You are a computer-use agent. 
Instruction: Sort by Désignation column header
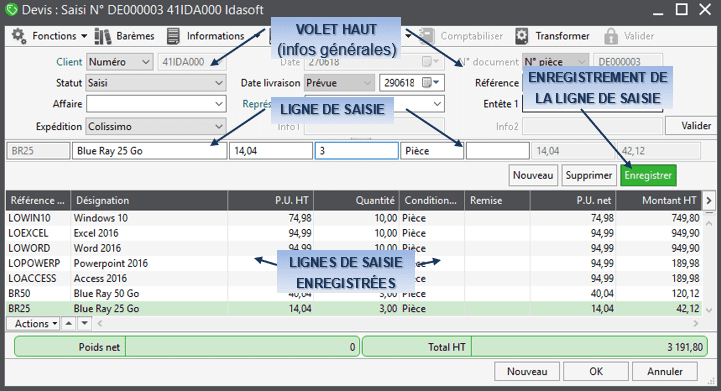[x=149, y=200]
